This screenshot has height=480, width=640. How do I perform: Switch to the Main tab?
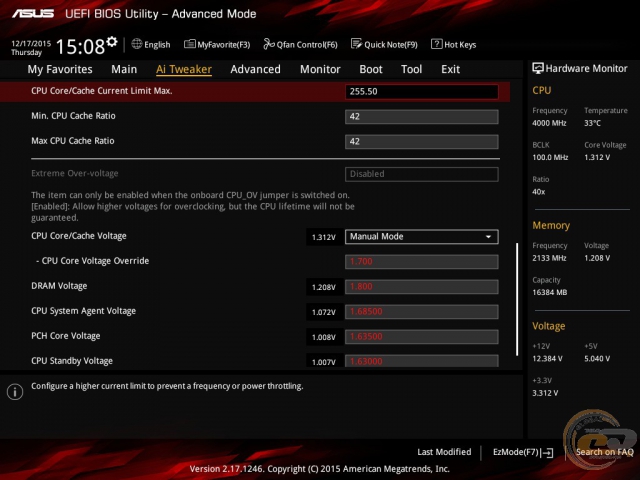(x=124, y=69)
